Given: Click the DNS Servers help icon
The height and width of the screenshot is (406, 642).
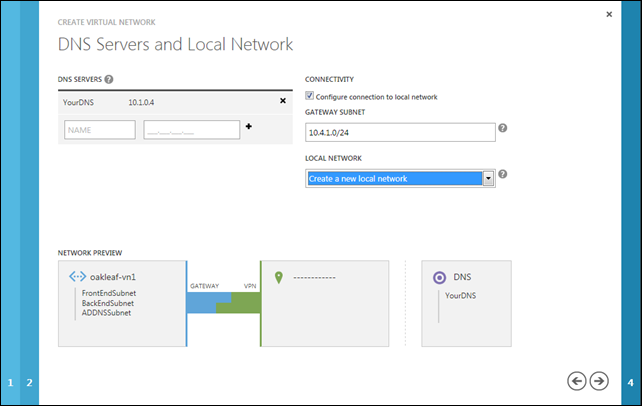Looking at the screenshot, I should coord(109,79).
